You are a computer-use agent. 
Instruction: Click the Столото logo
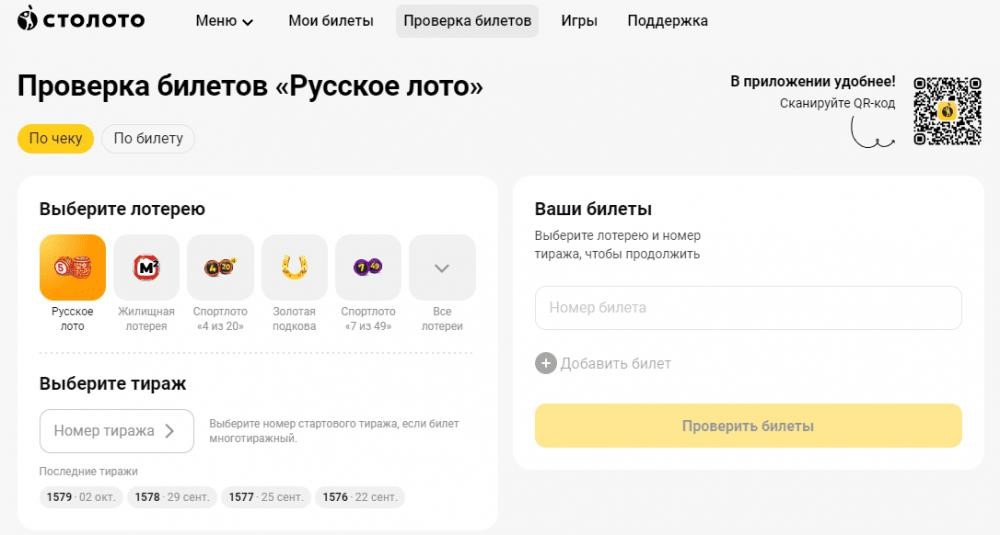(81, 19)
